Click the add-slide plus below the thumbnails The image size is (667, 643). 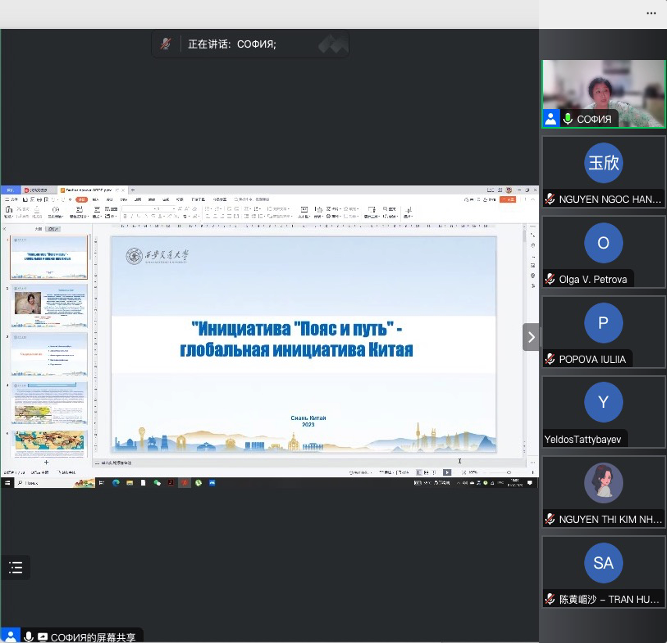pyautogui.click(x=46, y=462)
